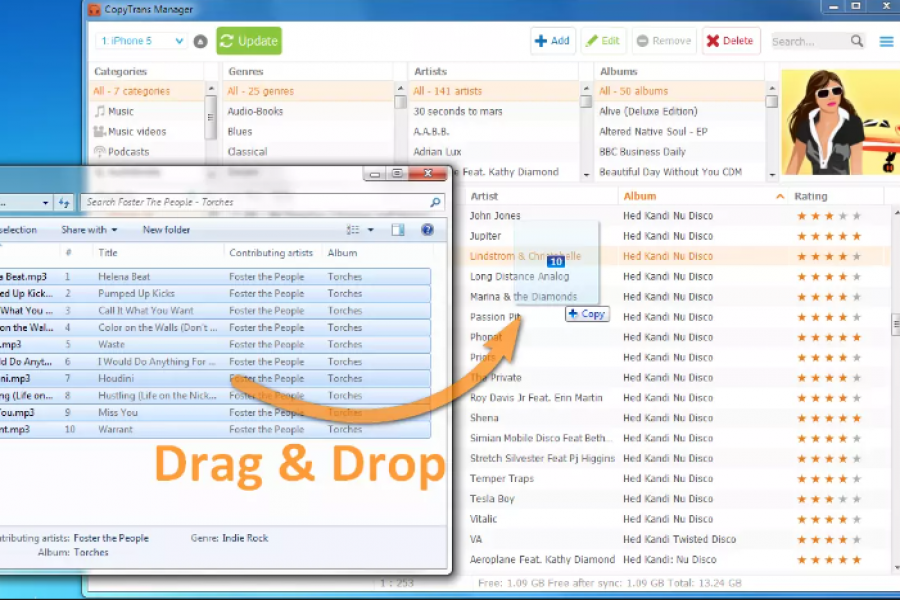The image size is (900, 600).
Task: Click the eject iPhone icon
Action: [200, 41]
